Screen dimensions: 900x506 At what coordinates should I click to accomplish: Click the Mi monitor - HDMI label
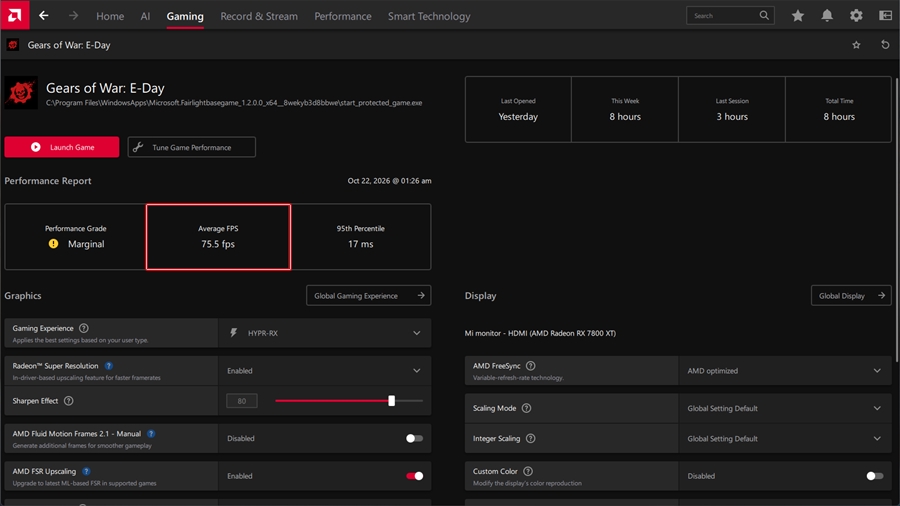point(540,333)
